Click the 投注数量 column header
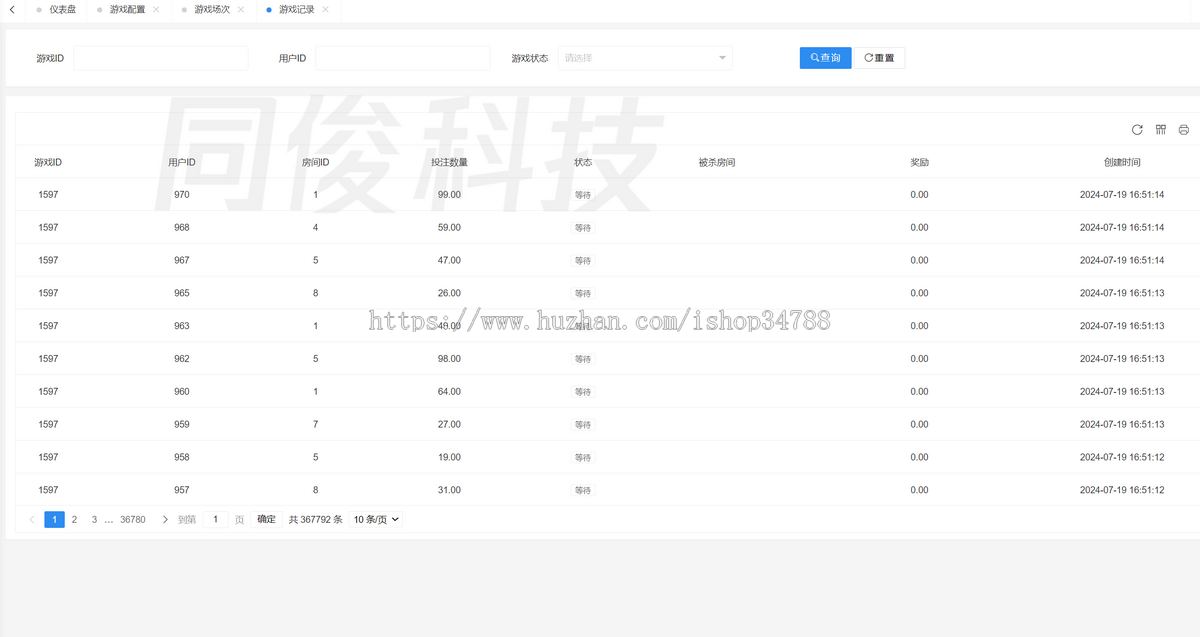 click(449, 162)
